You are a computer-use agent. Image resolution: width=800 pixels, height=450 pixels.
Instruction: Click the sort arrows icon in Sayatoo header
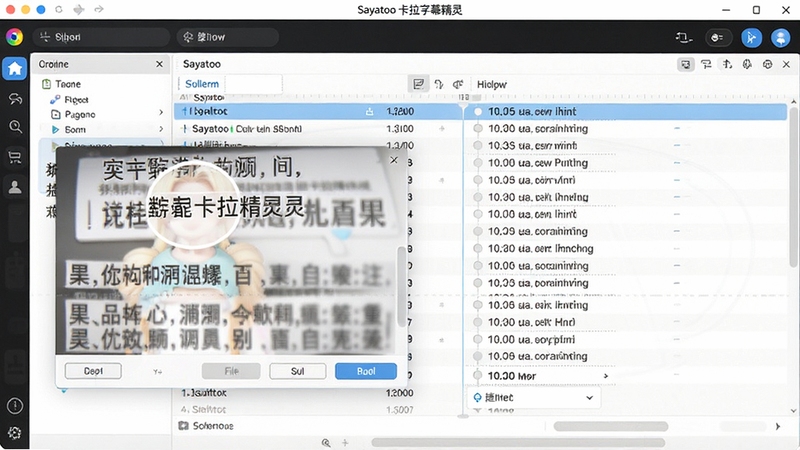[727, 64]
